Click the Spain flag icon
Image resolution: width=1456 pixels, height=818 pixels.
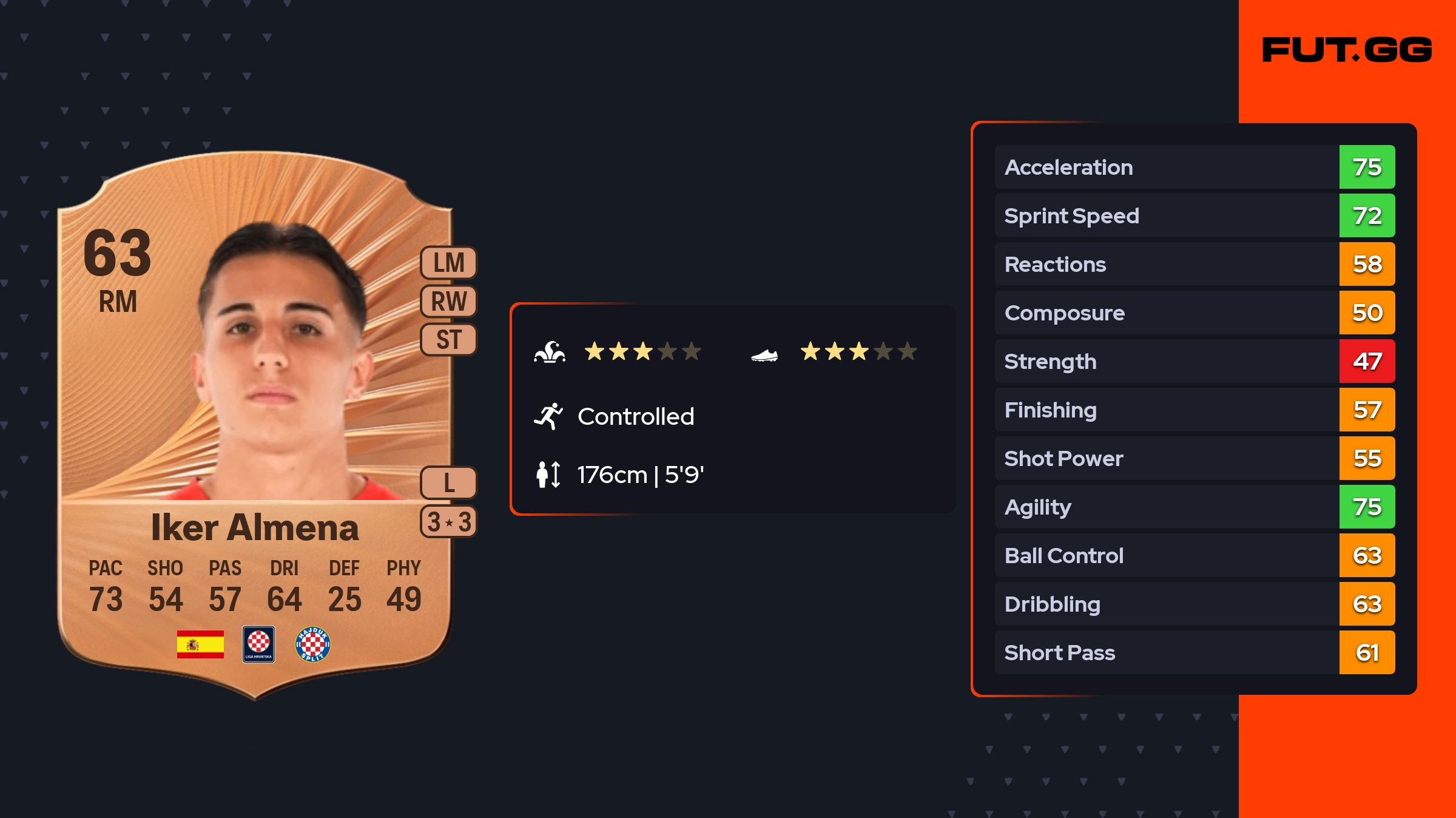coord(200,644)
